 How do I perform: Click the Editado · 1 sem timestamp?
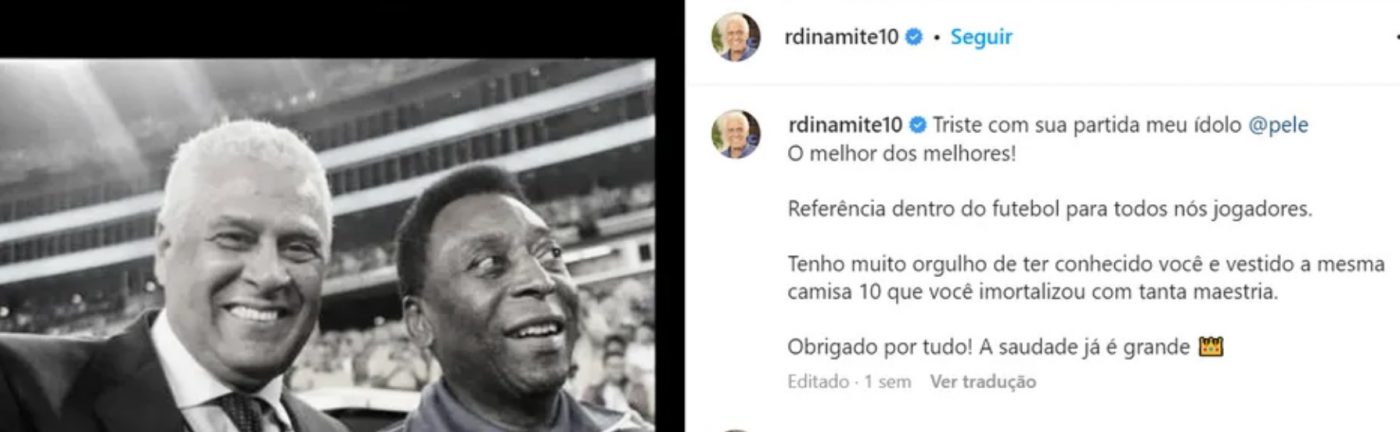(x=849, y=382)
